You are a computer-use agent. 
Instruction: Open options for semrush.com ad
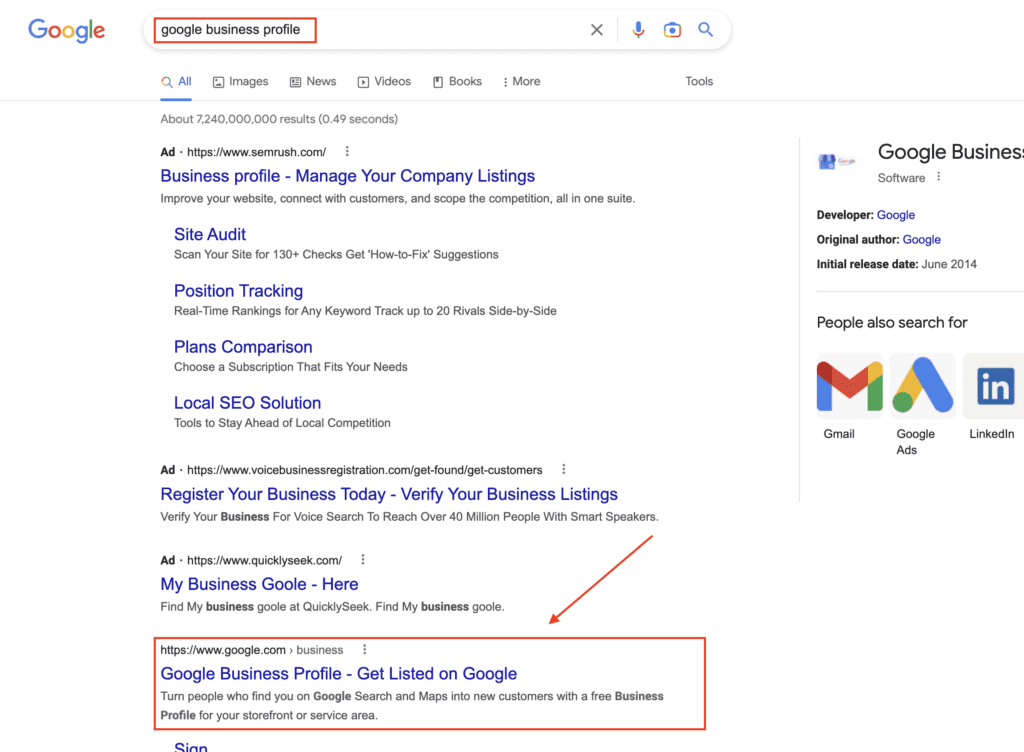347,151
